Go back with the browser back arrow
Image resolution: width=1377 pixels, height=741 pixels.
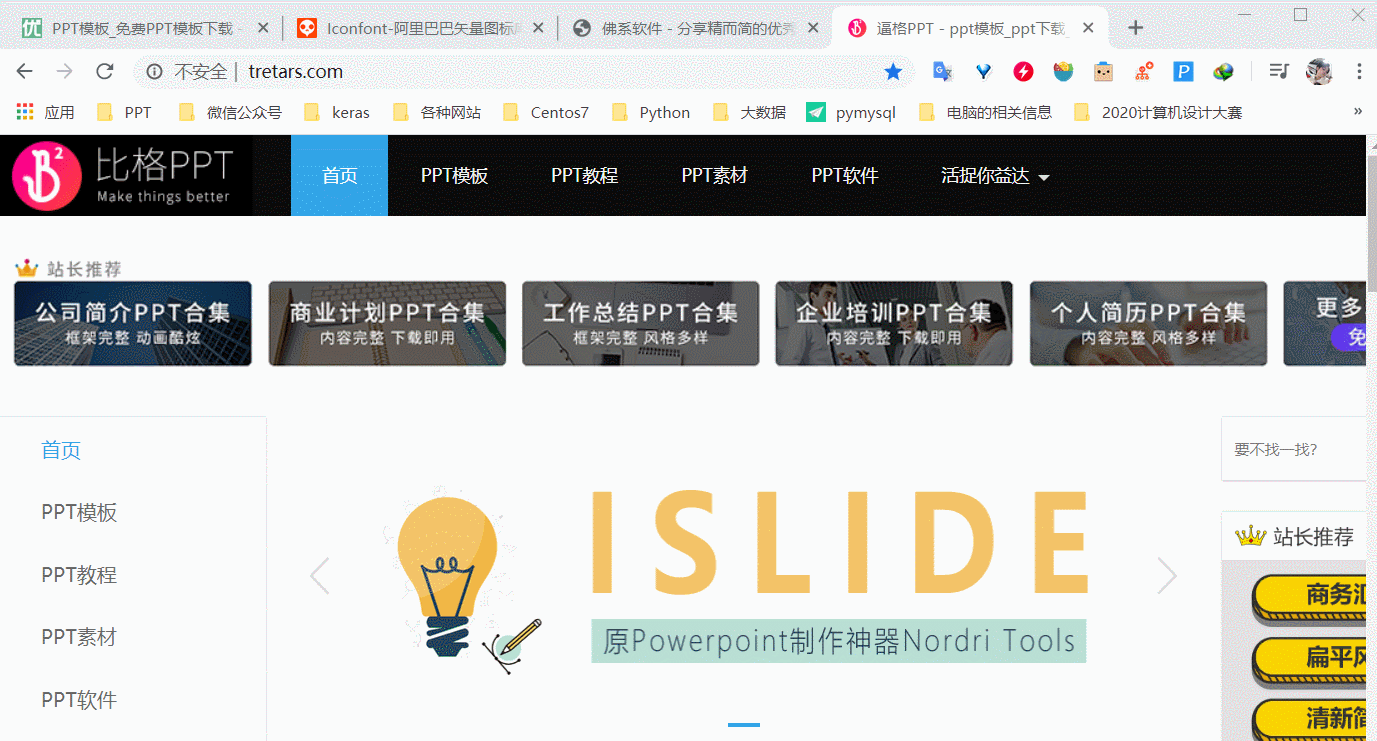pyautogui.click(x=25, y=71)
